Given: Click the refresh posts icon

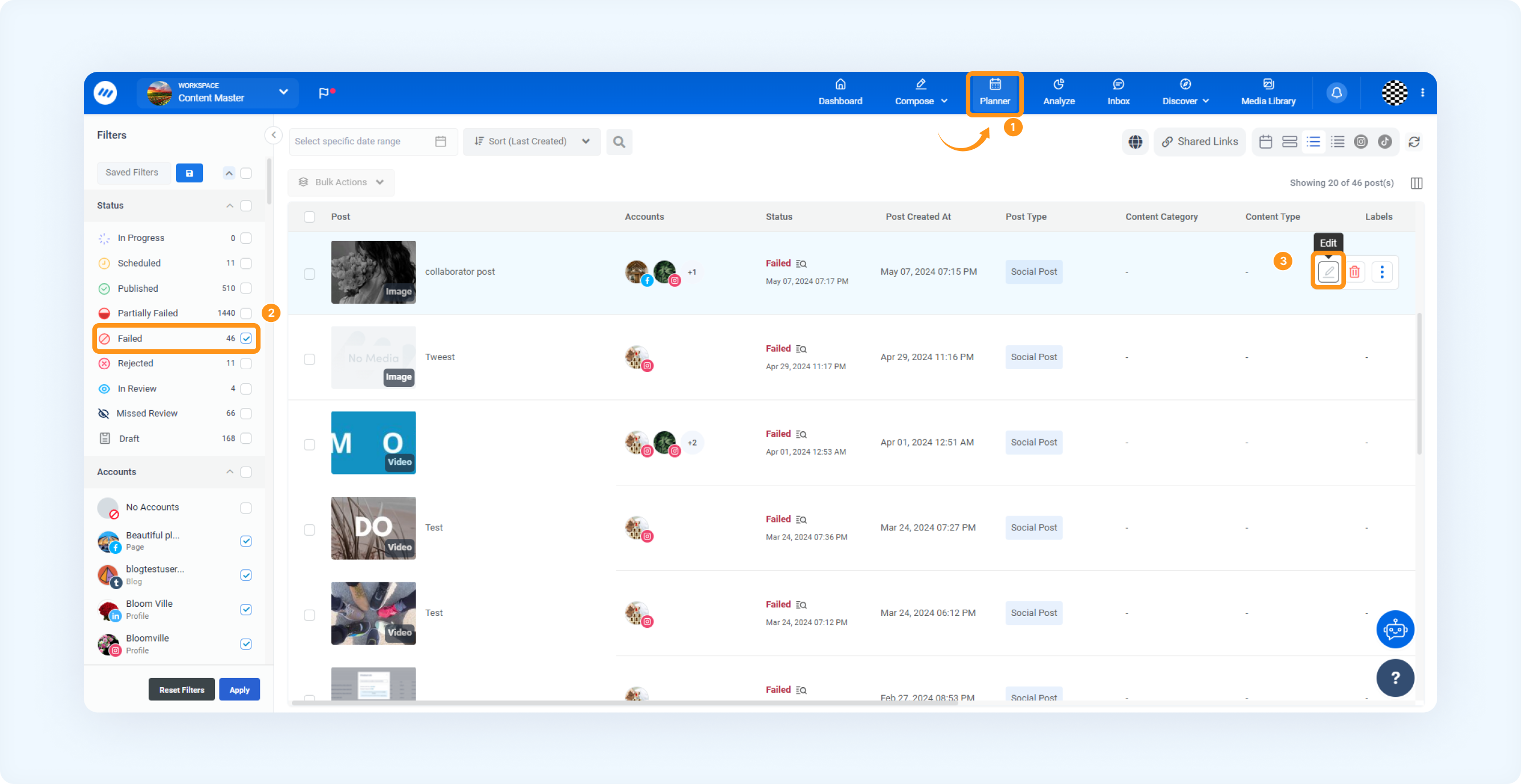Looking at the screenshot, I should tap(1414, 141).
